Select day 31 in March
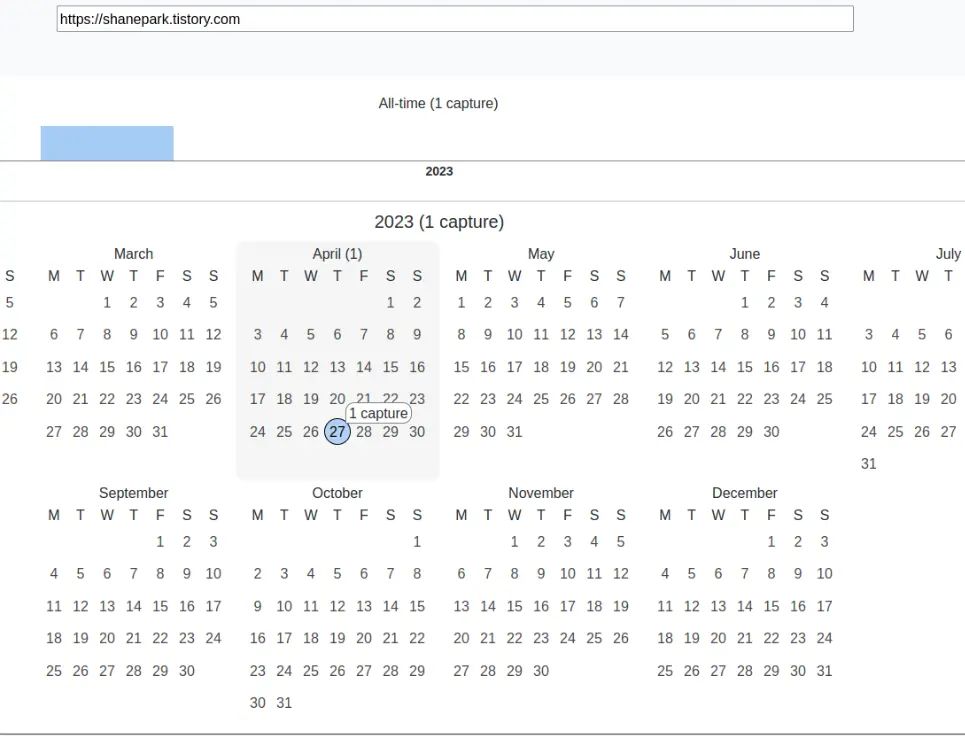This screenshot has width=965, height=755. click(160, 432)
